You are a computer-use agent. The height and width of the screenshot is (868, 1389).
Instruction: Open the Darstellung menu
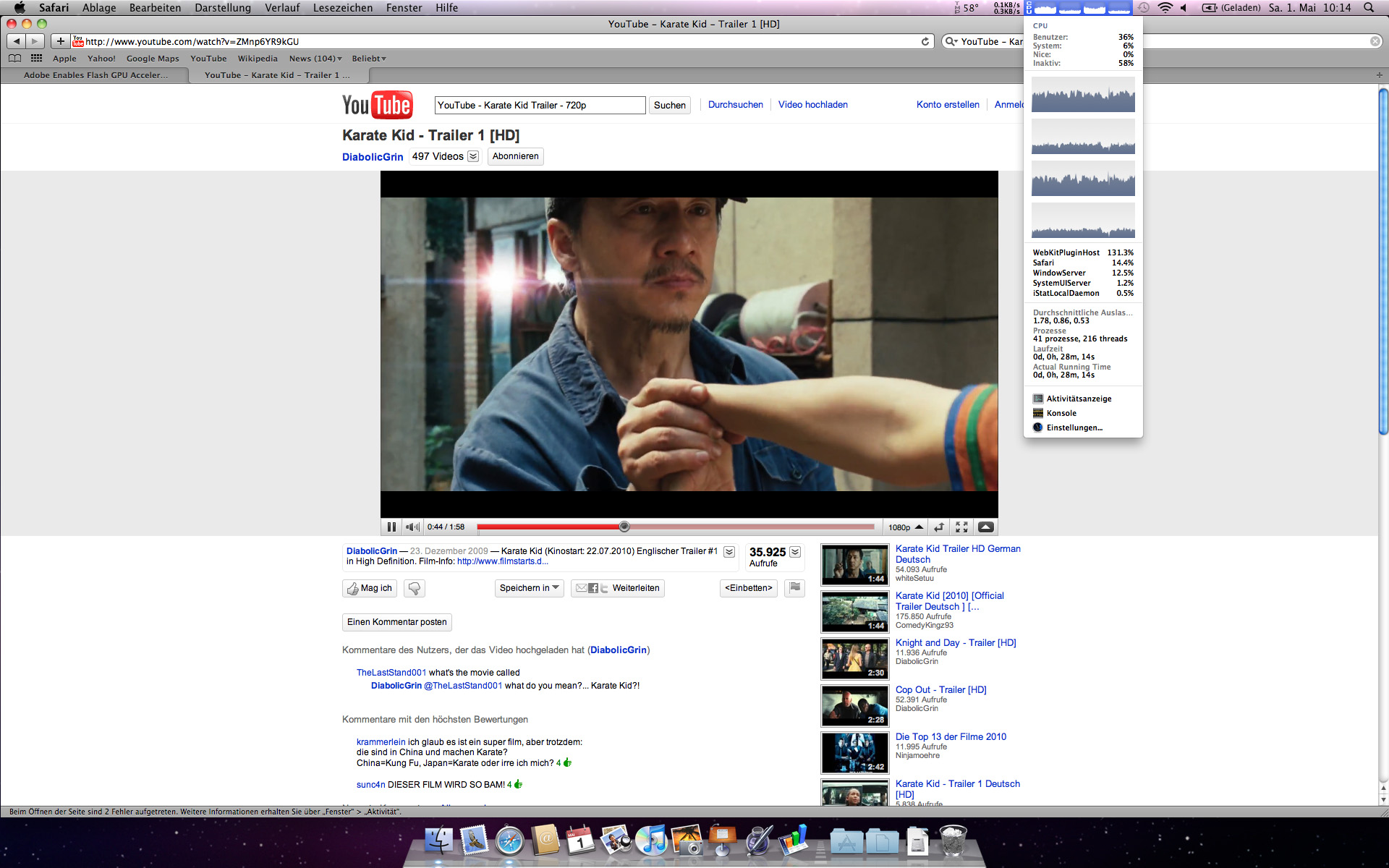point(223,8)
